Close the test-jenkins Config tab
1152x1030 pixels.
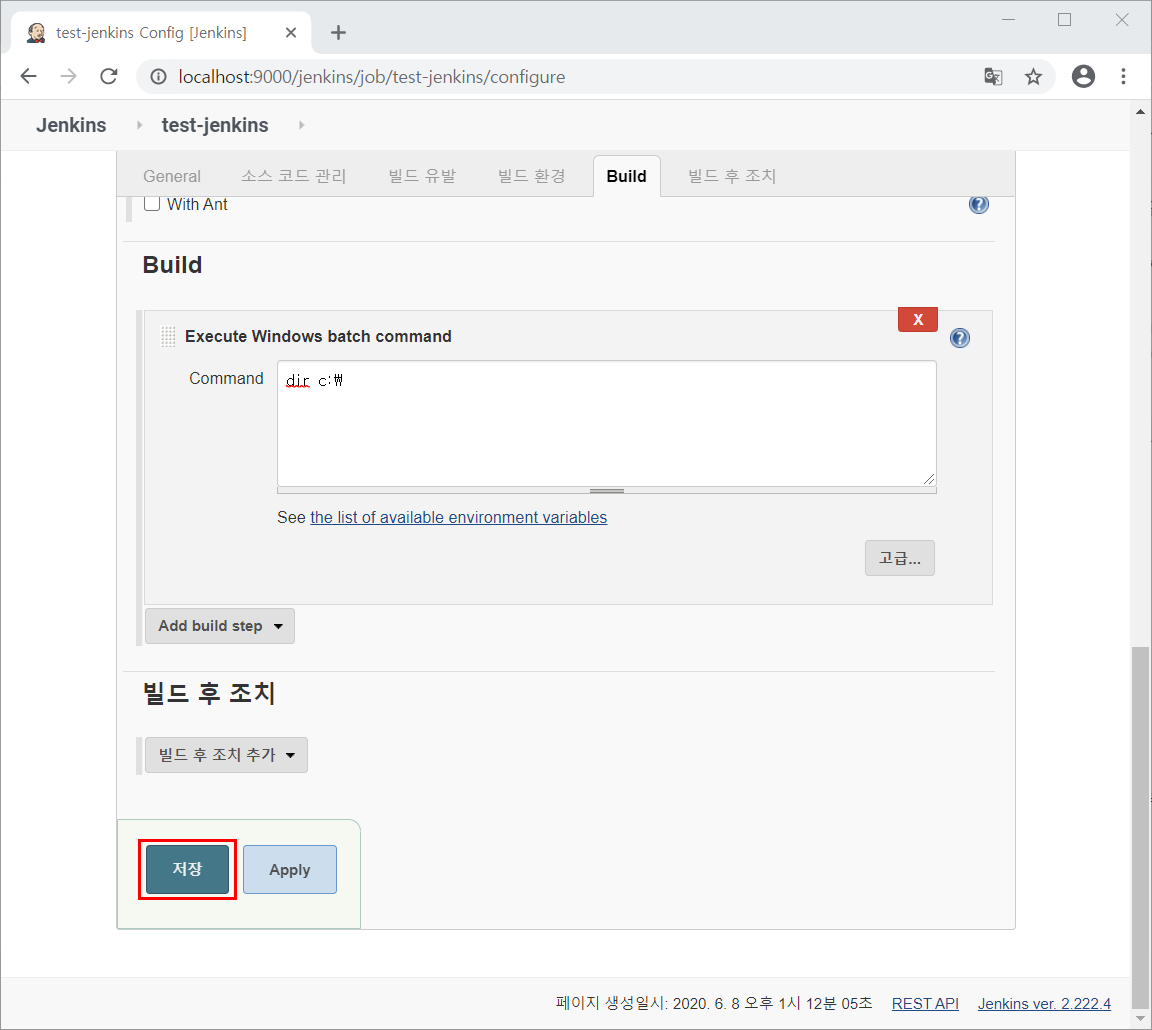[291, 32]
